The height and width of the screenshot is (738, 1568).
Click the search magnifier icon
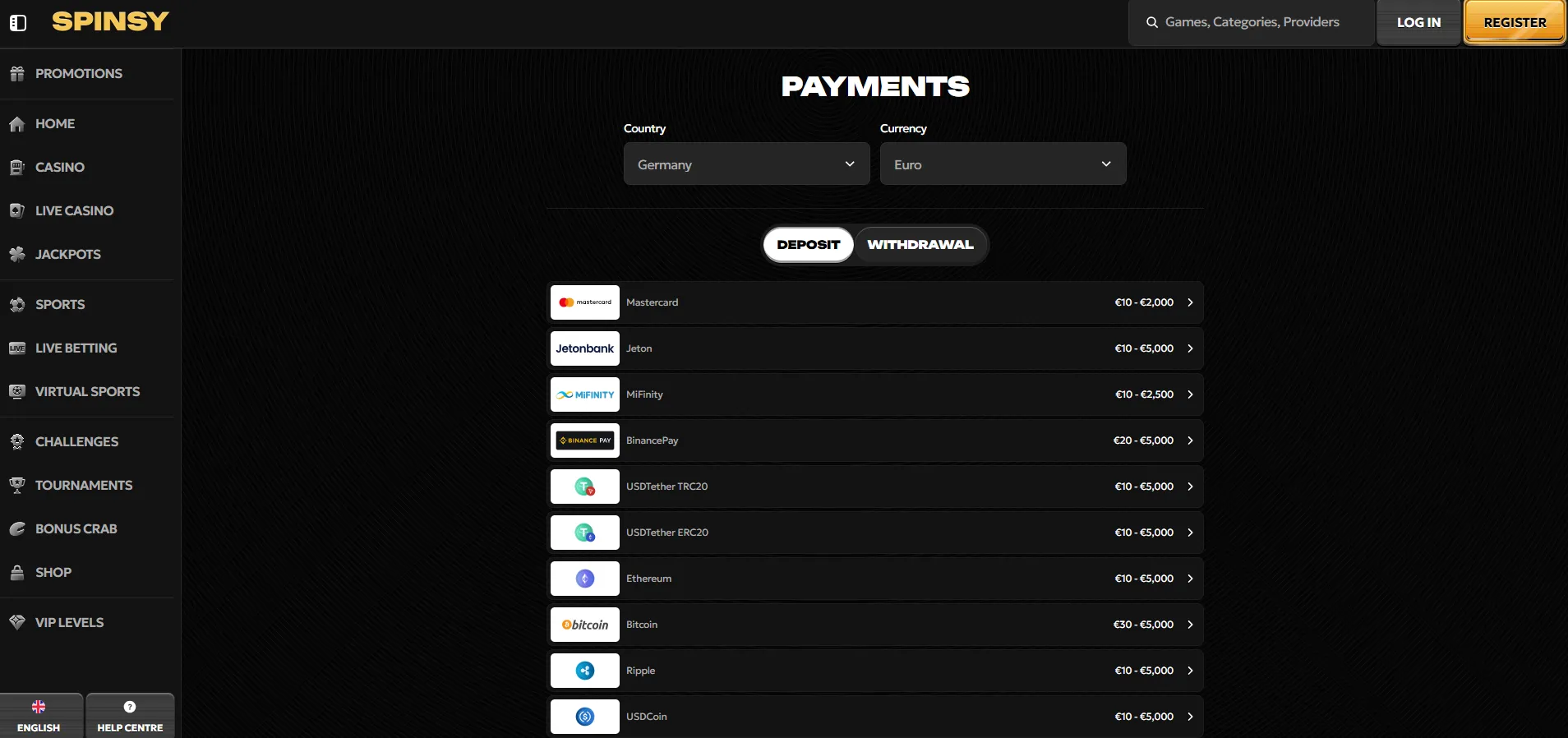(1152, 23)
